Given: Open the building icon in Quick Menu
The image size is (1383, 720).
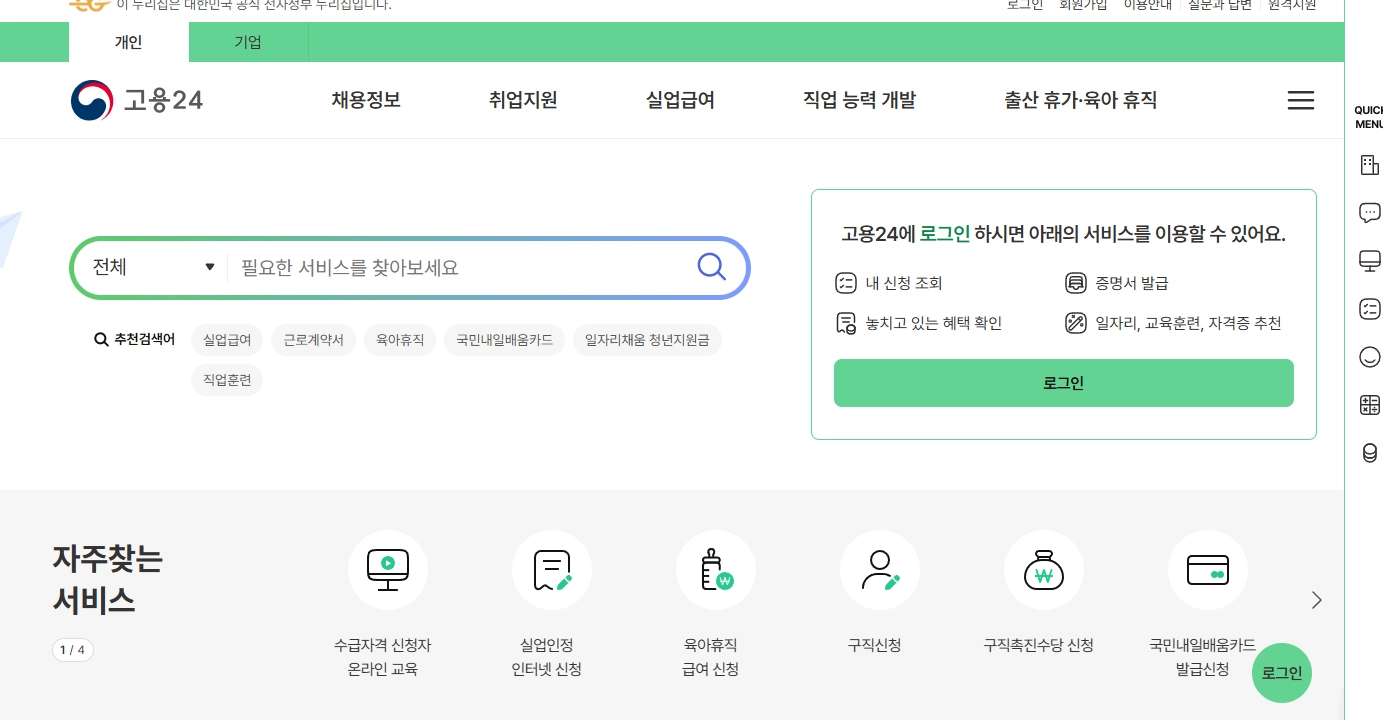Looking at the screenshot, I should point(1369,165).
